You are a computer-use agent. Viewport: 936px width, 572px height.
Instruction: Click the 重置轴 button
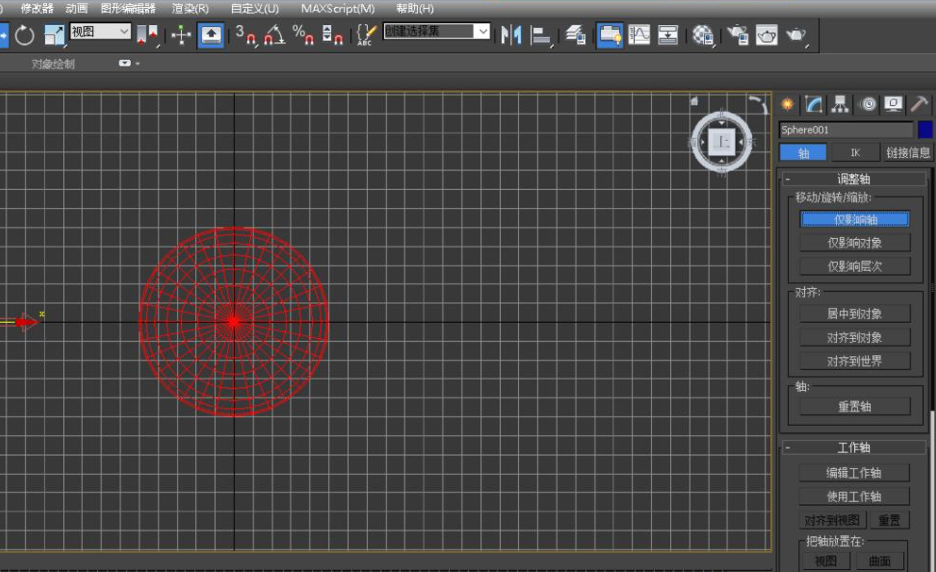coord(855,407)
